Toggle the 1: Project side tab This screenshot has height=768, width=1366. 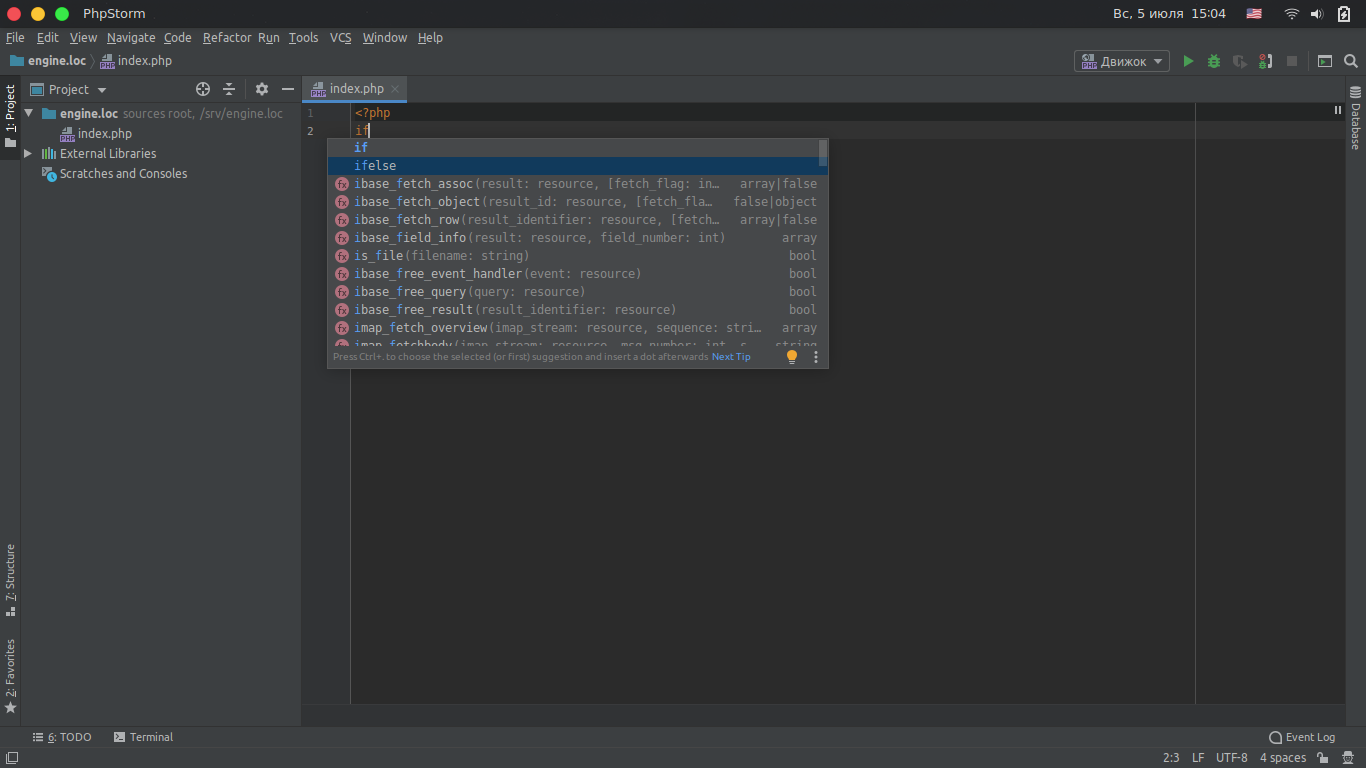point(10,117)
